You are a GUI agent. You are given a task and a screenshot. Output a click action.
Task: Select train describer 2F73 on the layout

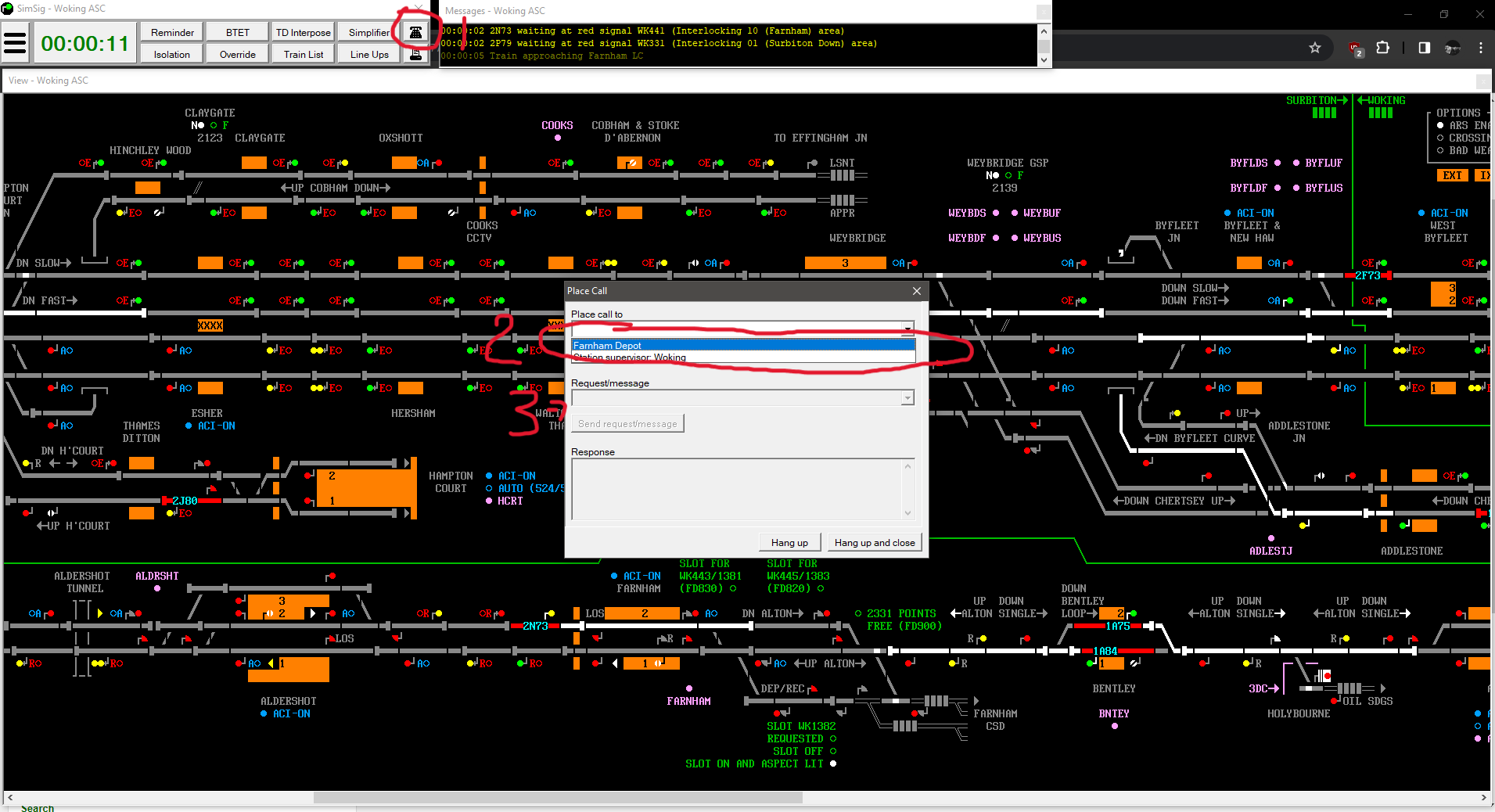(1368, 275)
